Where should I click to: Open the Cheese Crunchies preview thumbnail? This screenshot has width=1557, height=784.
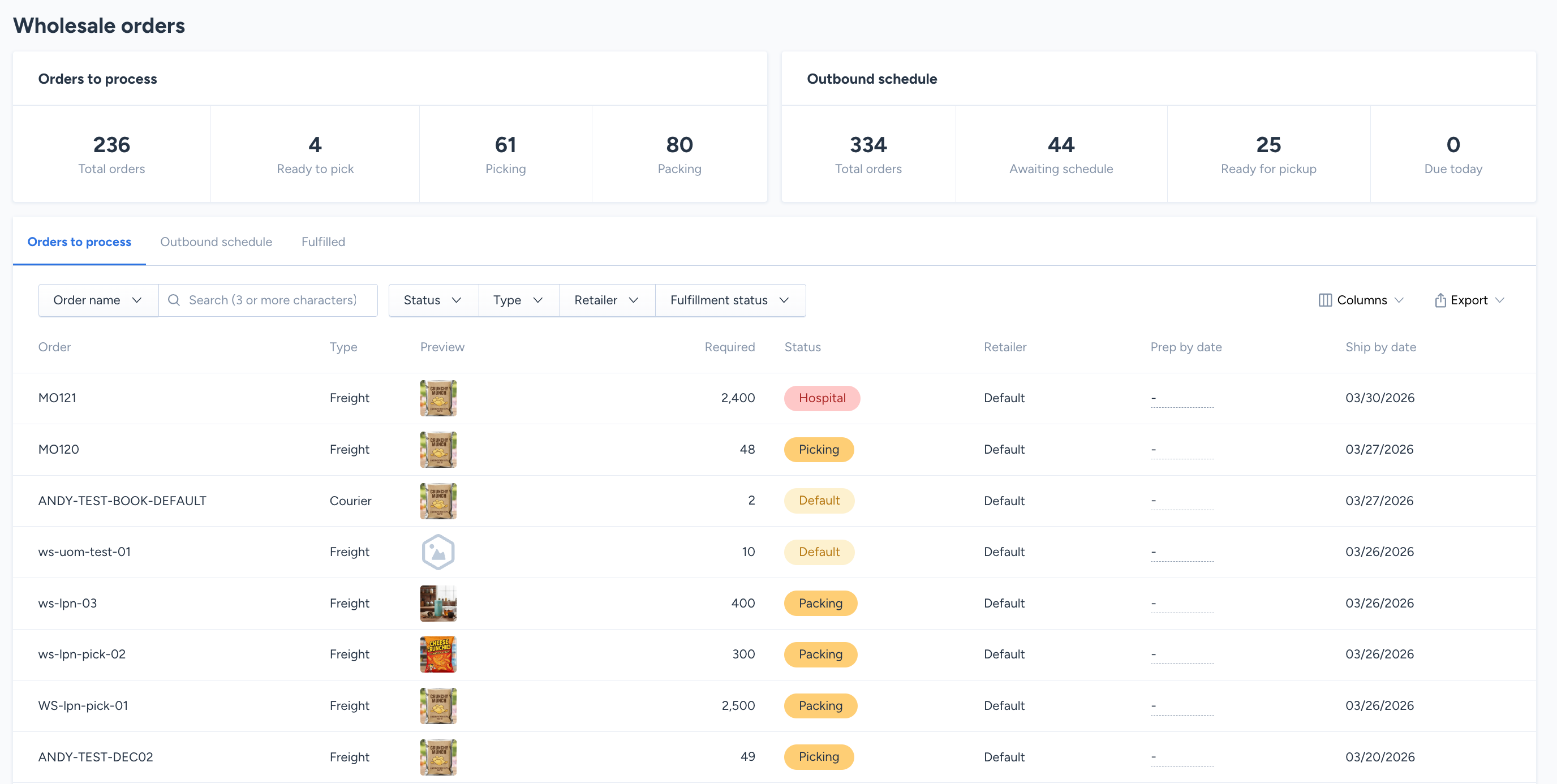tap(437, 654)
